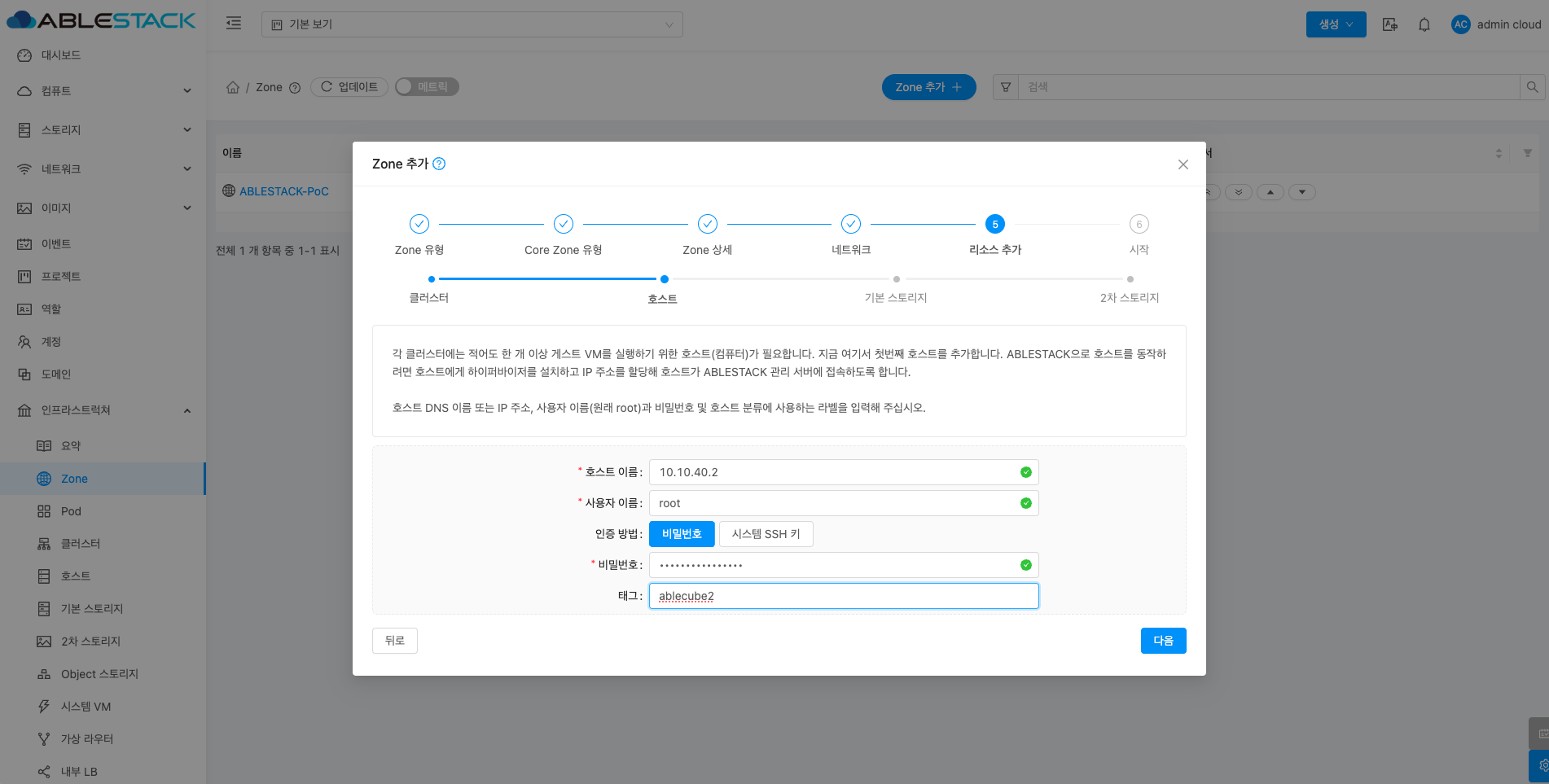Expand the 네트워크 sidebar menu
The width and height of the screenshot is (1549, 784).
pos(103,169)
